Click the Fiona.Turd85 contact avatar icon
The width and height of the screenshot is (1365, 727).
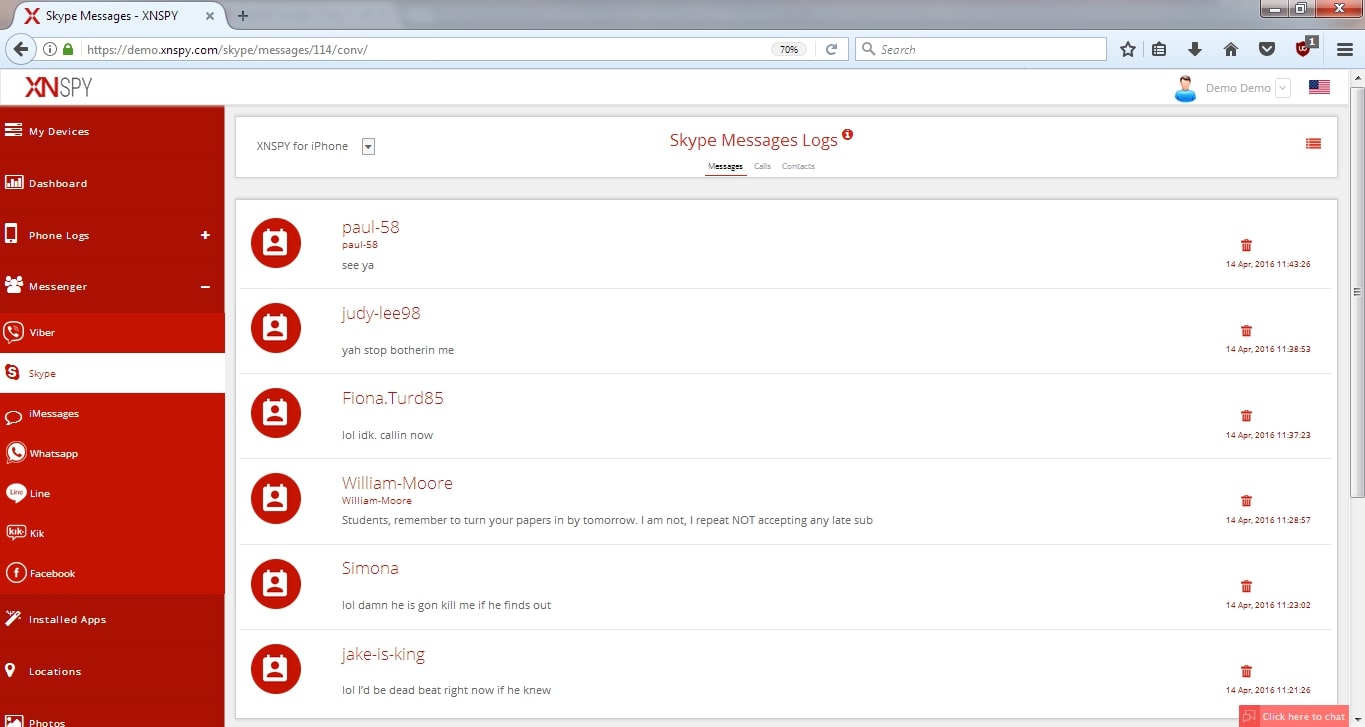(276, 413)
